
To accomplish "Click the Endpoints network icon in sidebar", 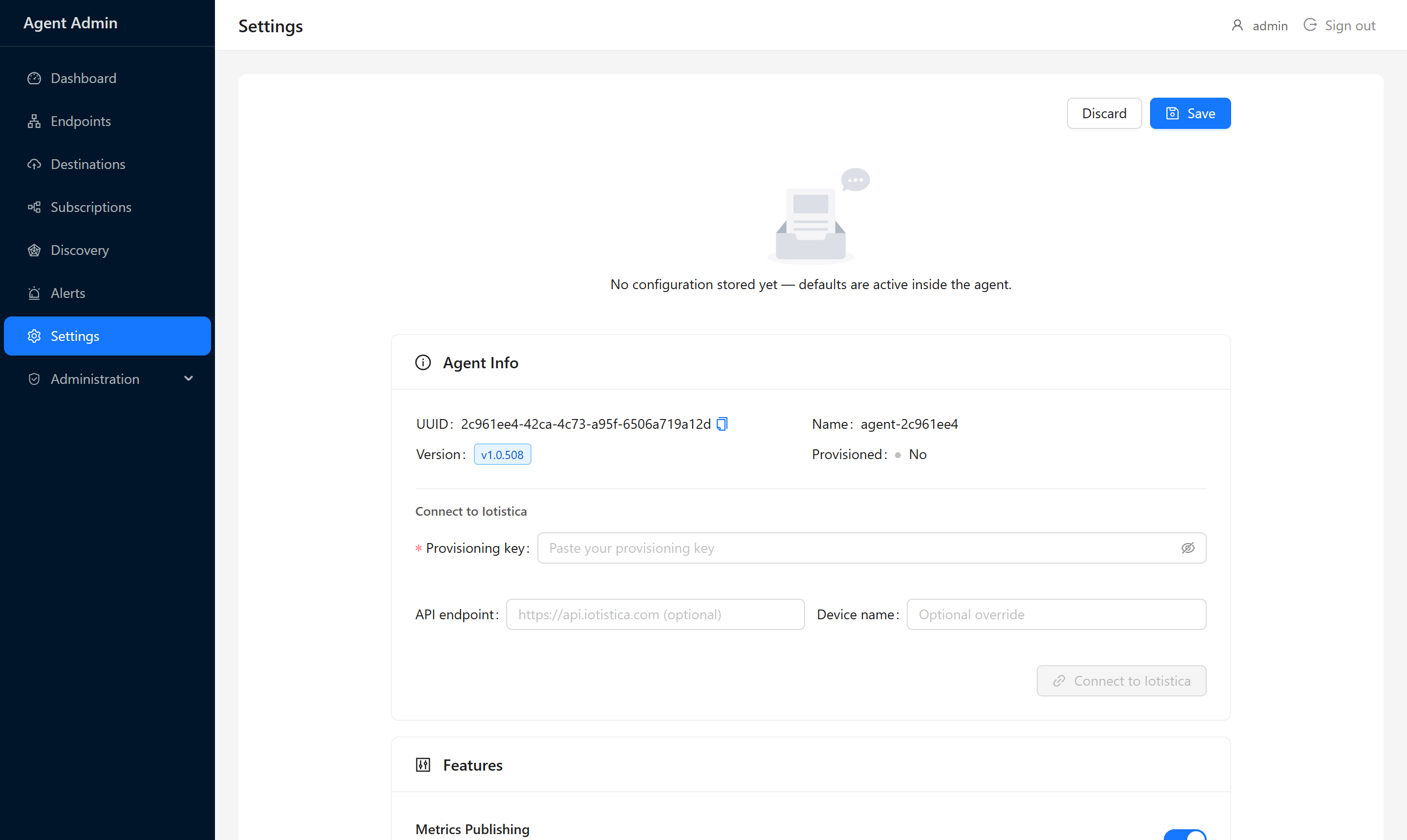I will [x=34, y=121].
